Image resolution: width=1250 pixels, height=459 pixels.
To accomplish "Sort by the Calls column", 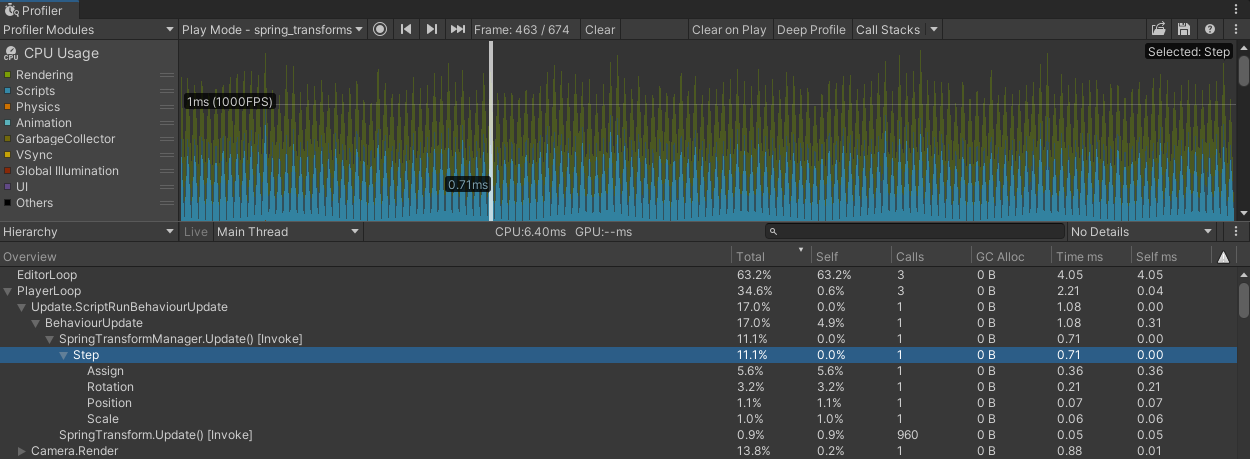I will click(931, 257).
